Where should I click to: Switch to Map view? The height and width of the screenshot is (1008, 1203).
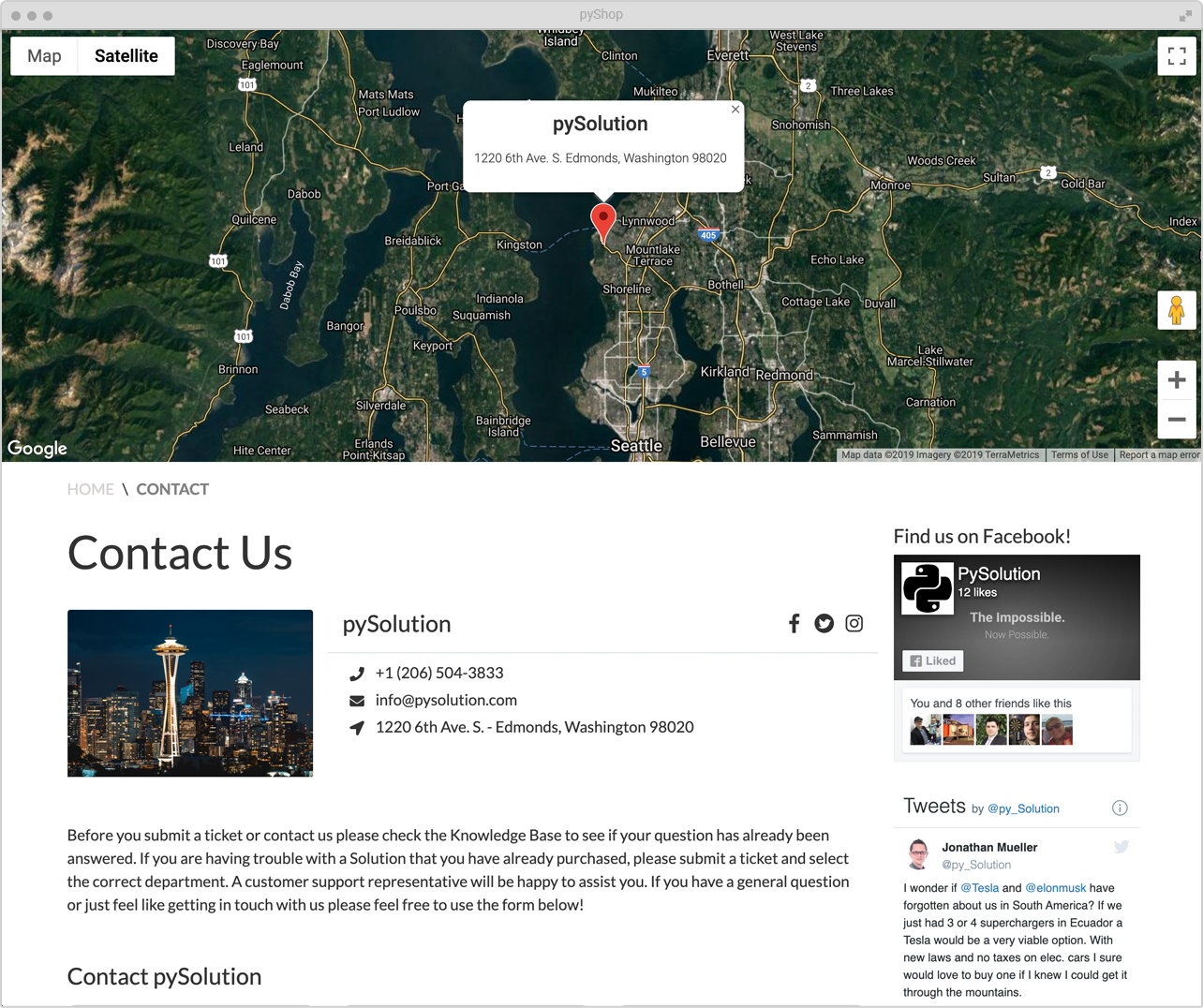[x=44, y=56]
